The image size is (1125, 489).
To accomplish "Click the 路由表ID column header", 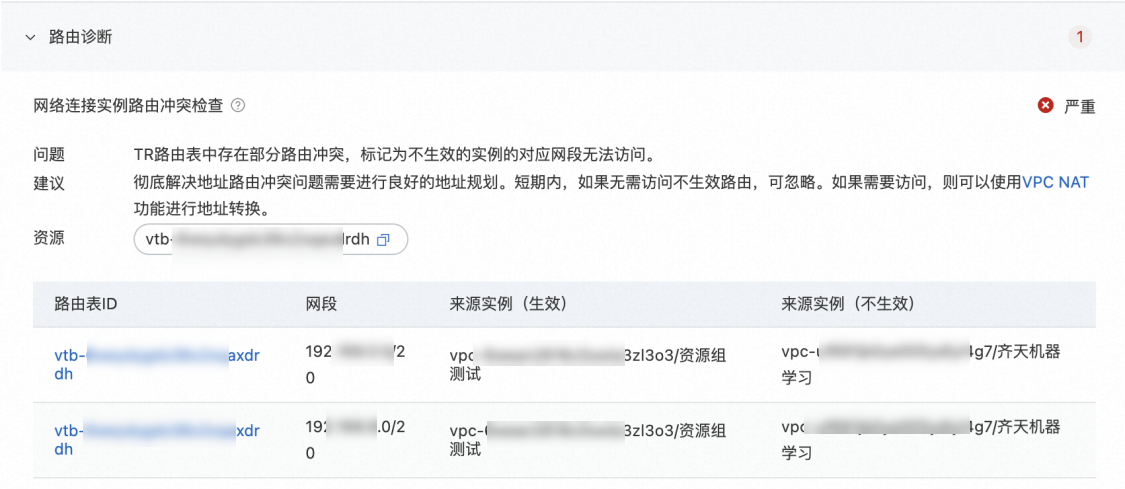I will [87, 304].
